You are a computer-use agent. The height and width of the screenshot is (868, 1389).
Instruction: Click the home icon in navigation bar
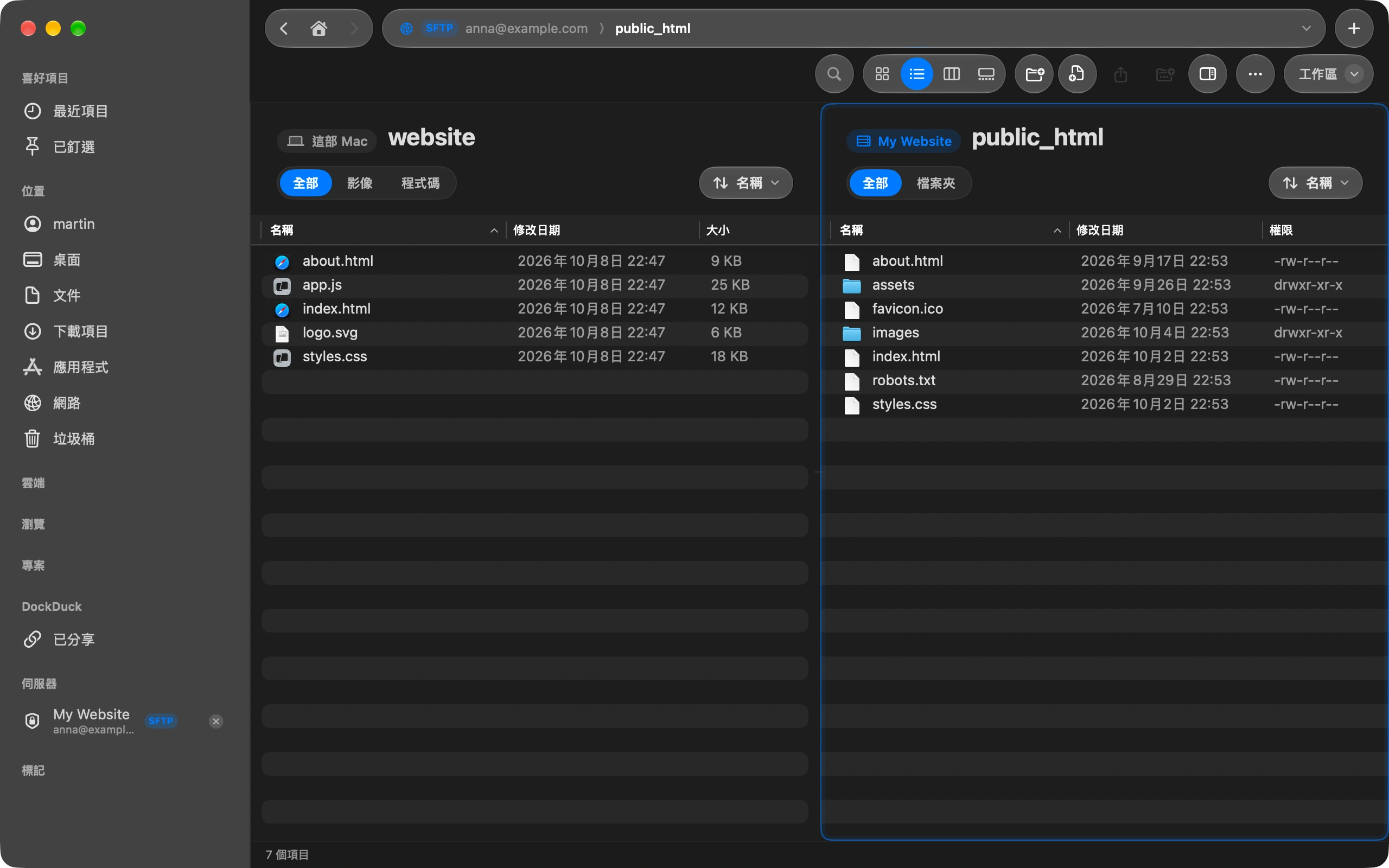(318, 28)
